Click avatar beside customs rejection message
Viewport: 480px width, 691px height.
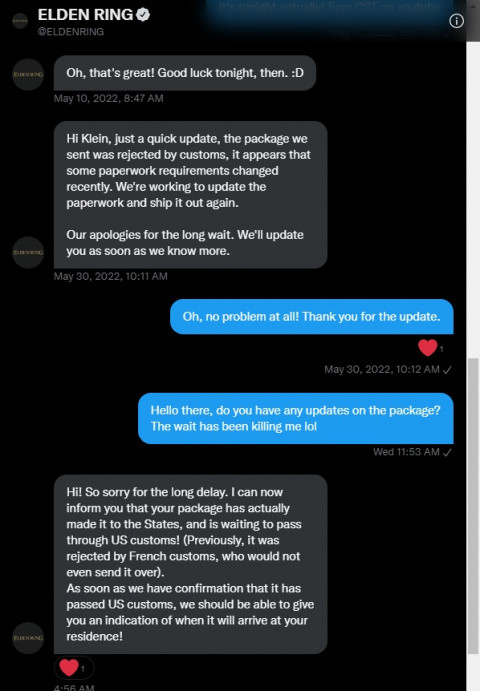pos(28,253)
